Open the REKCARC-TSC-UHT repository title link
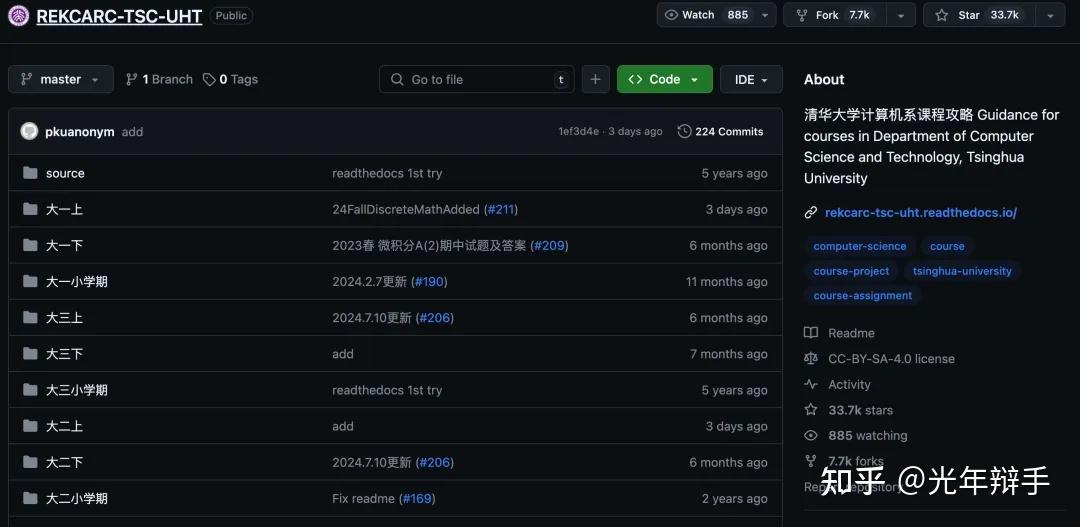This screenshot has height=527, width=1080. click(119, 16)
